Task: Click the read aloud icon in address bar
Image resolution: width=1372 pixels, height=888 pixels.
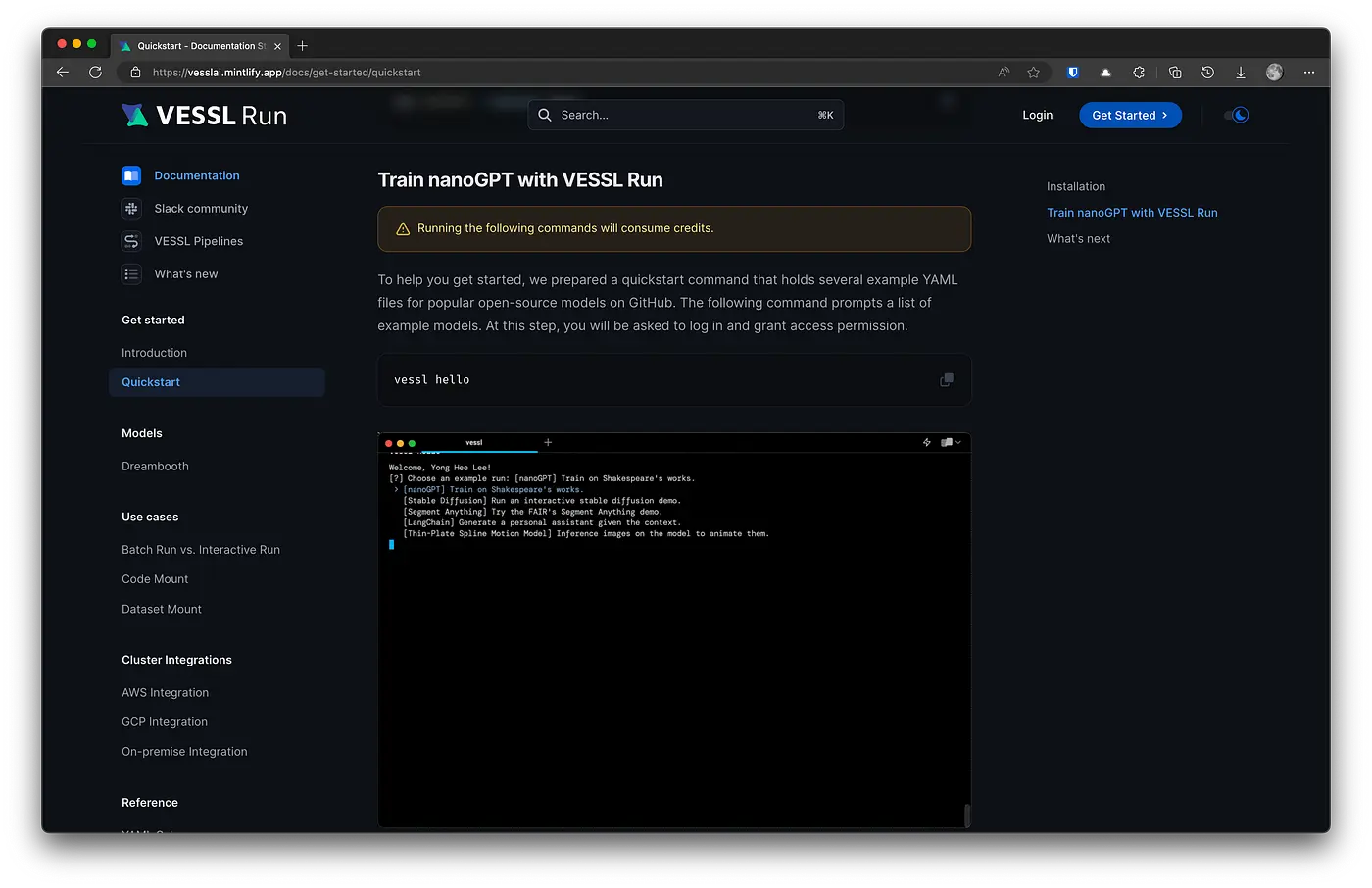Action: 1004,73
